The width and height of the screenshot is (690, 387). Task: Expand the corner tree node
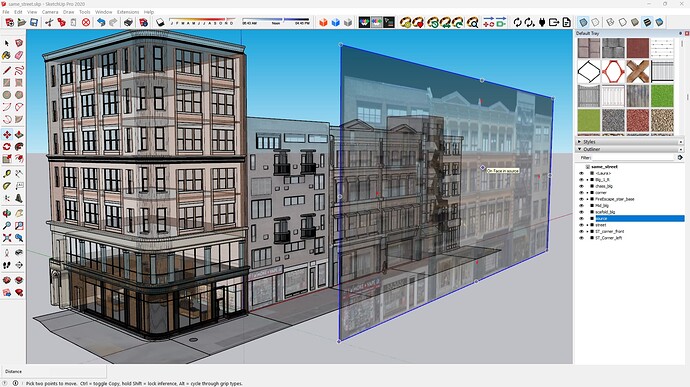[587, 193]
